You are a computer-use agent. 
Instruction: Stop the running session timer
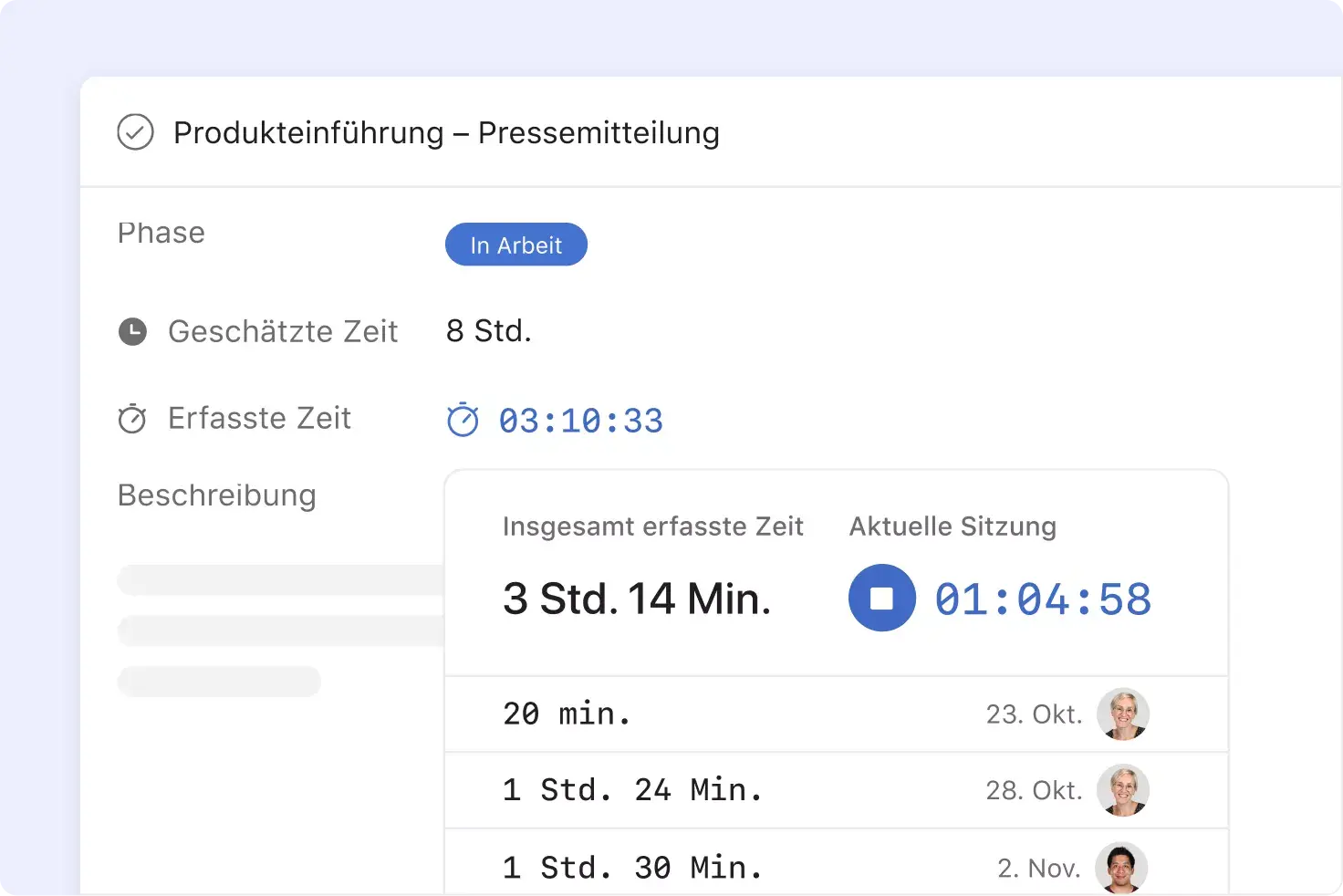click(x=881, y=598)
